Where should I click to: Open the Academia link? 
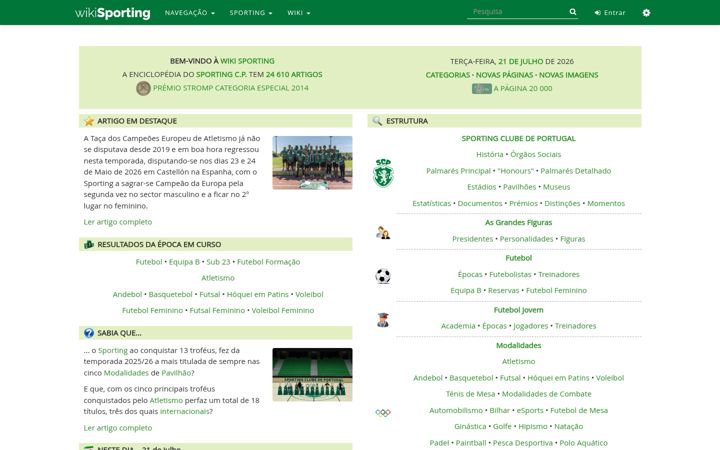(458, 326)
